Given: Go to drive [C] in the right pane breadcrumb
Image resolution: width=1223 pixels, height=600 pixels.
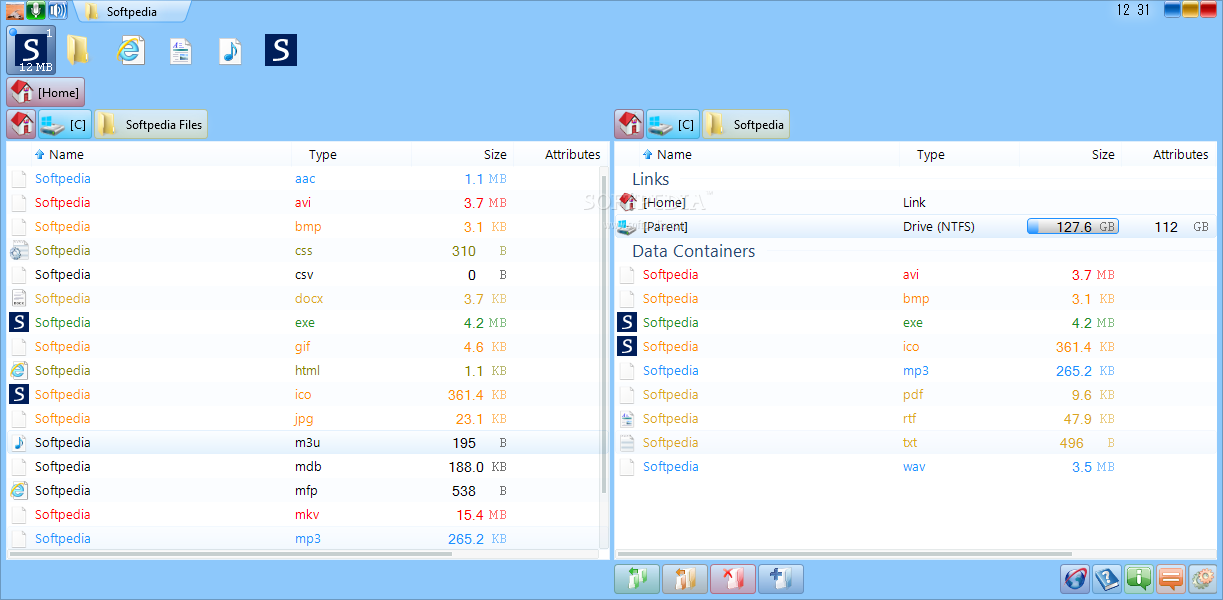Looking at the screenshot, I should (x=673, y=125).
